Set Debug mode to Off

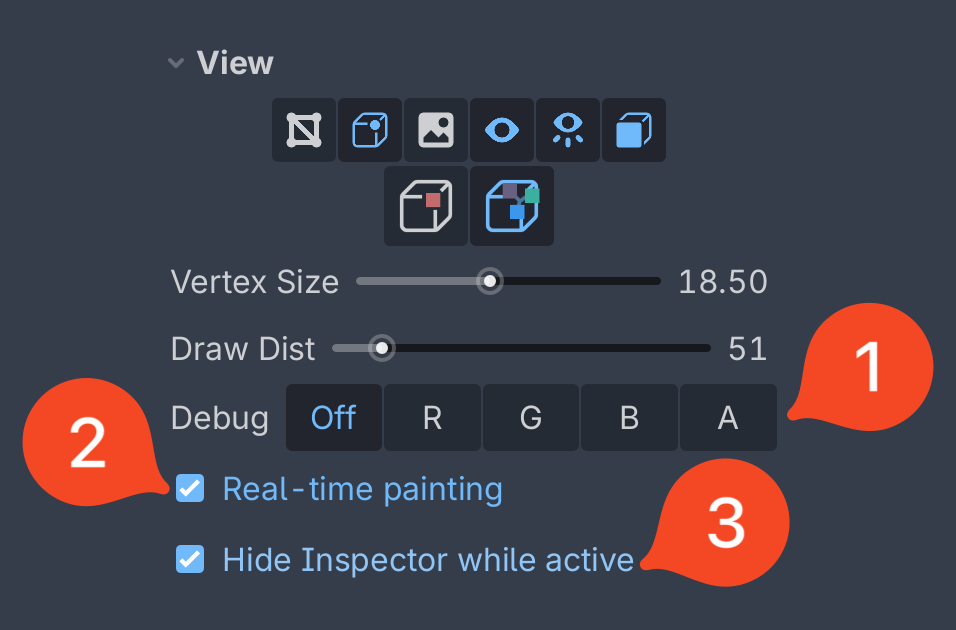coord(334,418)
